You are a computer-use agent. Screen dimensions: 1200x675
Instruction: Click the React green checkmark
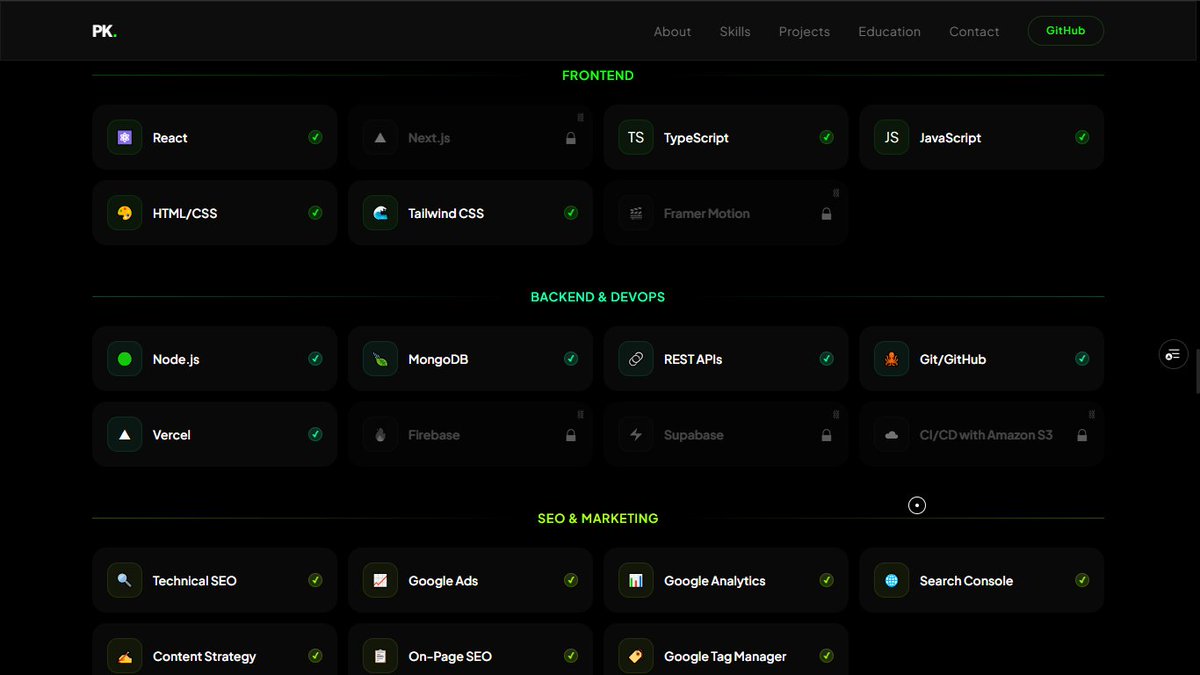[x=315, y=137]
